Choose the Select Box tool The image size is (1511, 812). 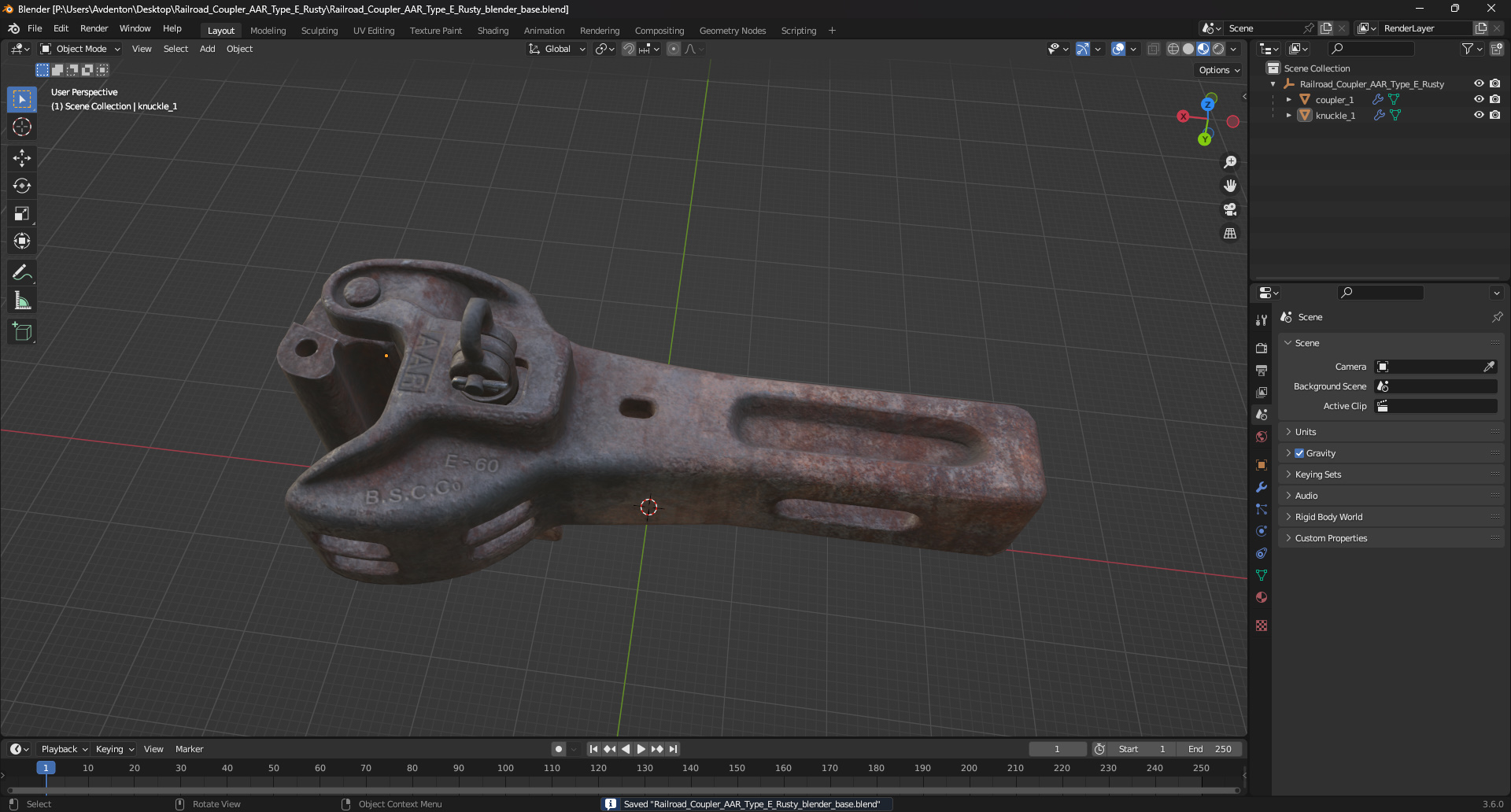click(x=22, y=100)
